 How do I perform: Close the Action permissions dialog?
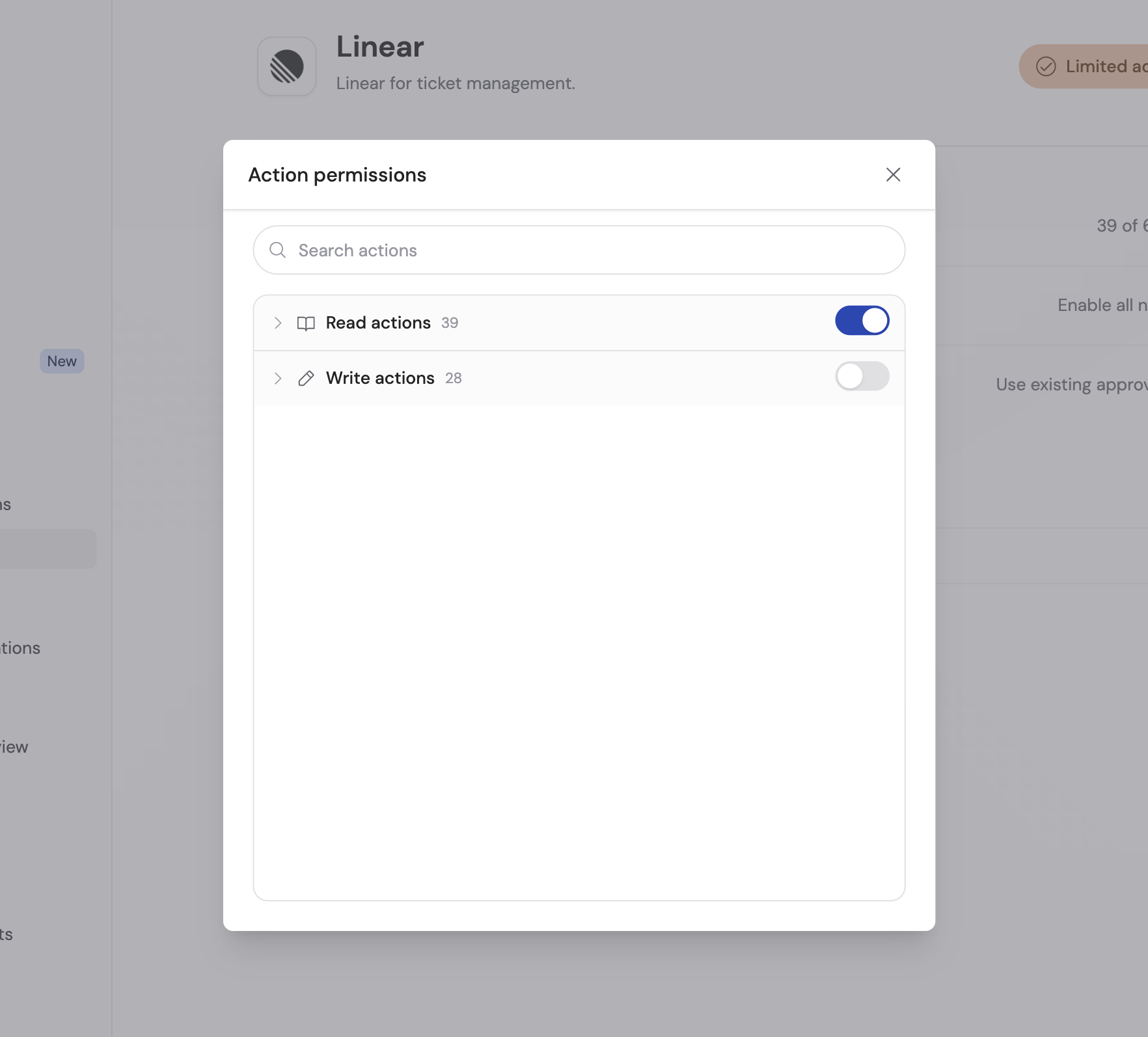click(893, 174)
